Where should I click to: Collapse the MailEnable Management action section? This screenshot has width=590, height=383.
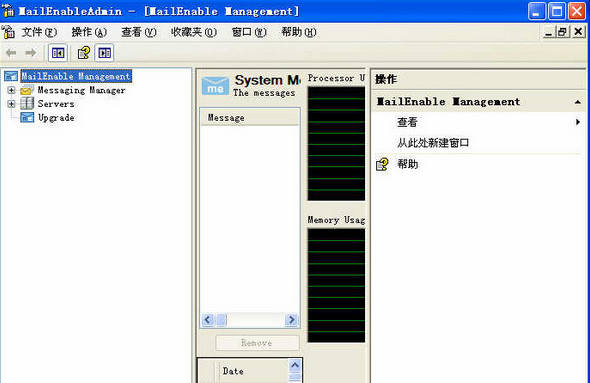coord(578,102)
